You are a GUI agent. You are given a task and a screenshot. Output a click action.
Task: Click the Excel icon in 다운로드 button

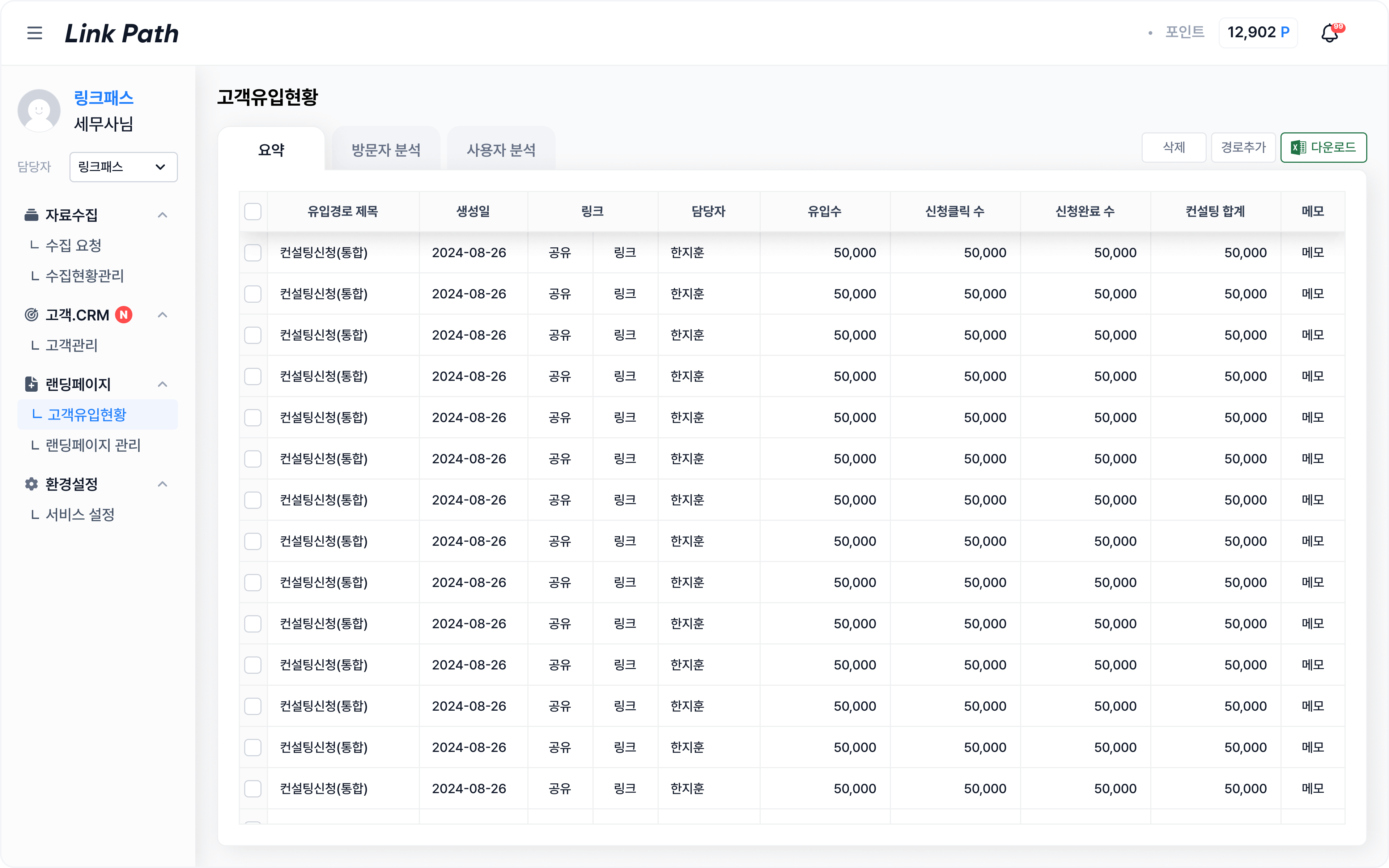pos(1298,148)
